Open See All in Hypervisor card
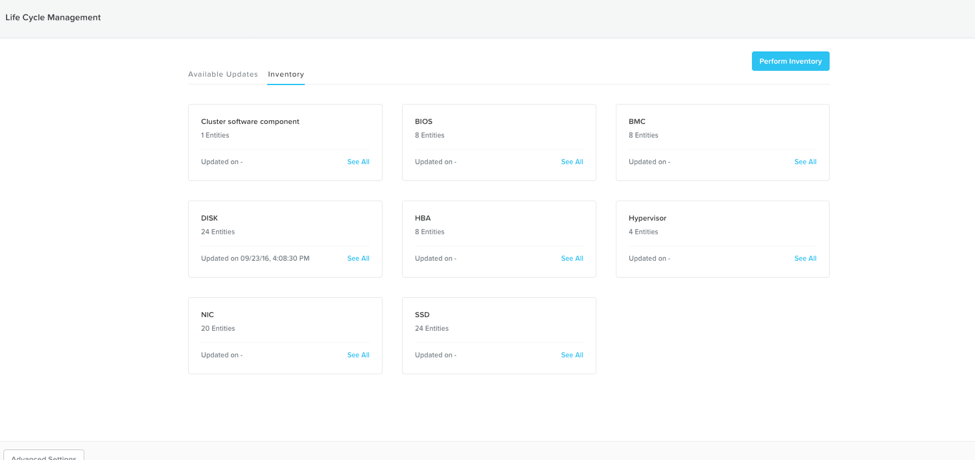Viewport: 975px width, 460px height. tap(805, 258)
